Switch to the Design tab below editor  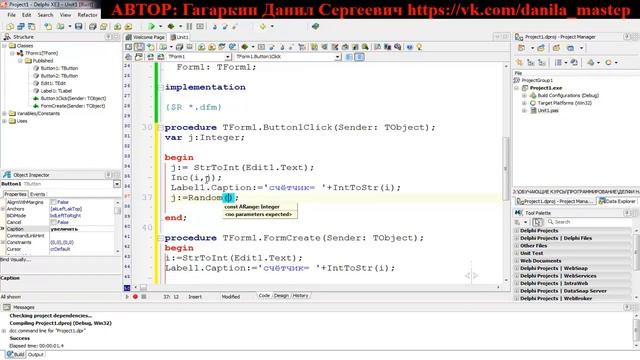pos(281,296)
